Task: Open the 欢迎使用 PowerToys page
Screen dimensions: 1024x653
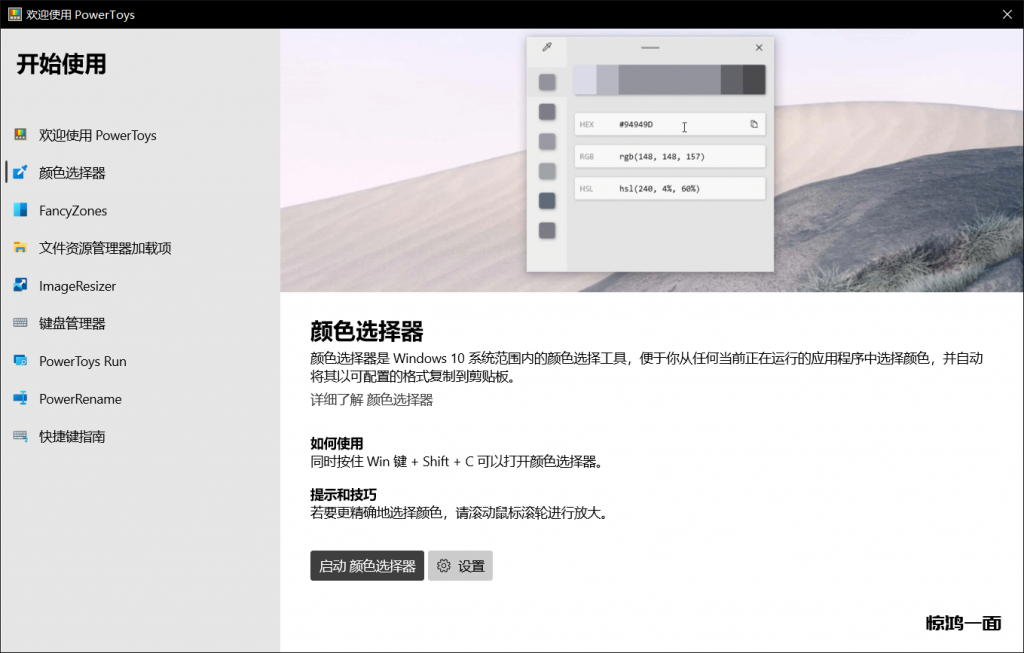Action: (97, 135)
